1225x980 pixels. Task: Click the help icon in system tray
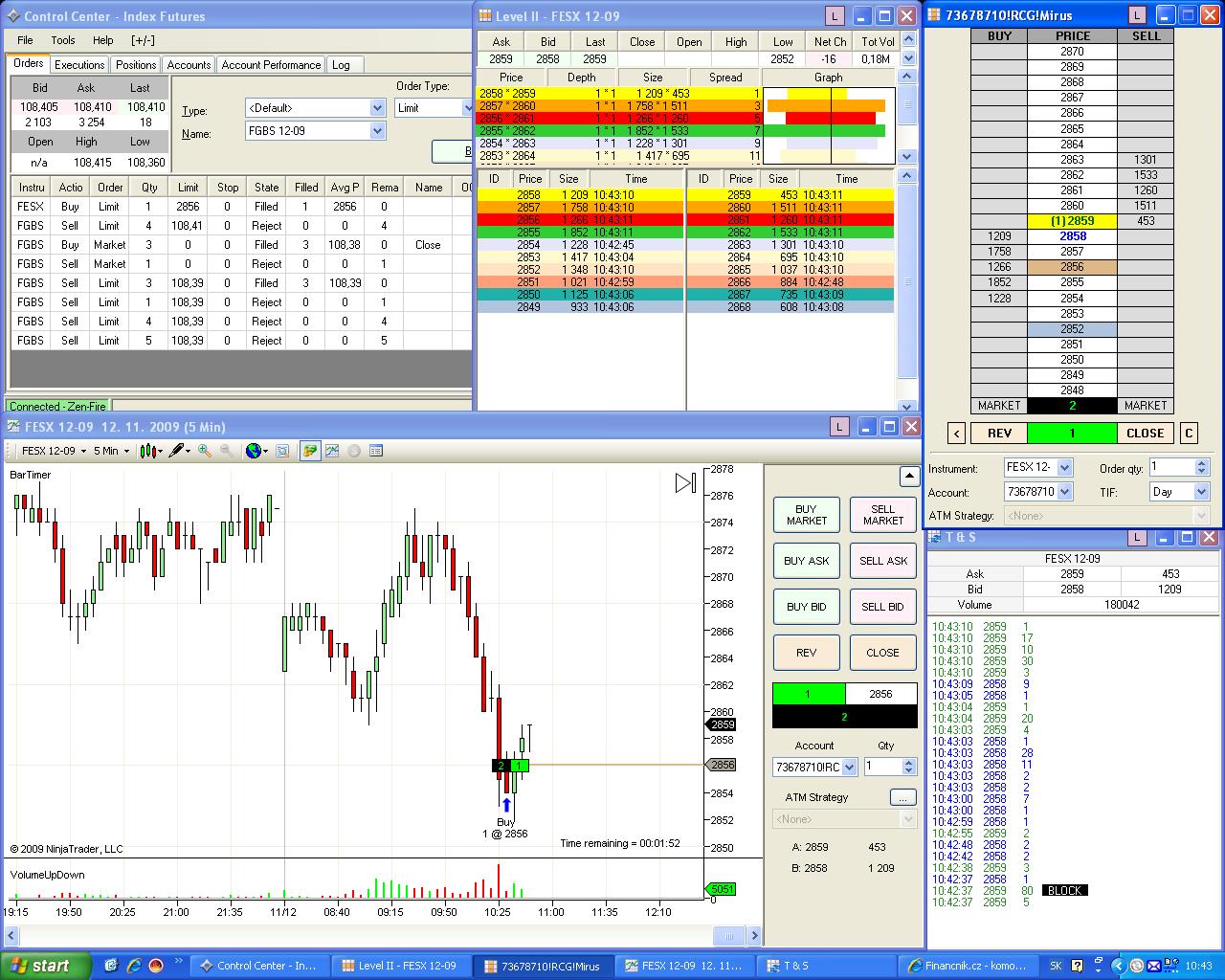pyautogui.click(x=1078, y=966)
